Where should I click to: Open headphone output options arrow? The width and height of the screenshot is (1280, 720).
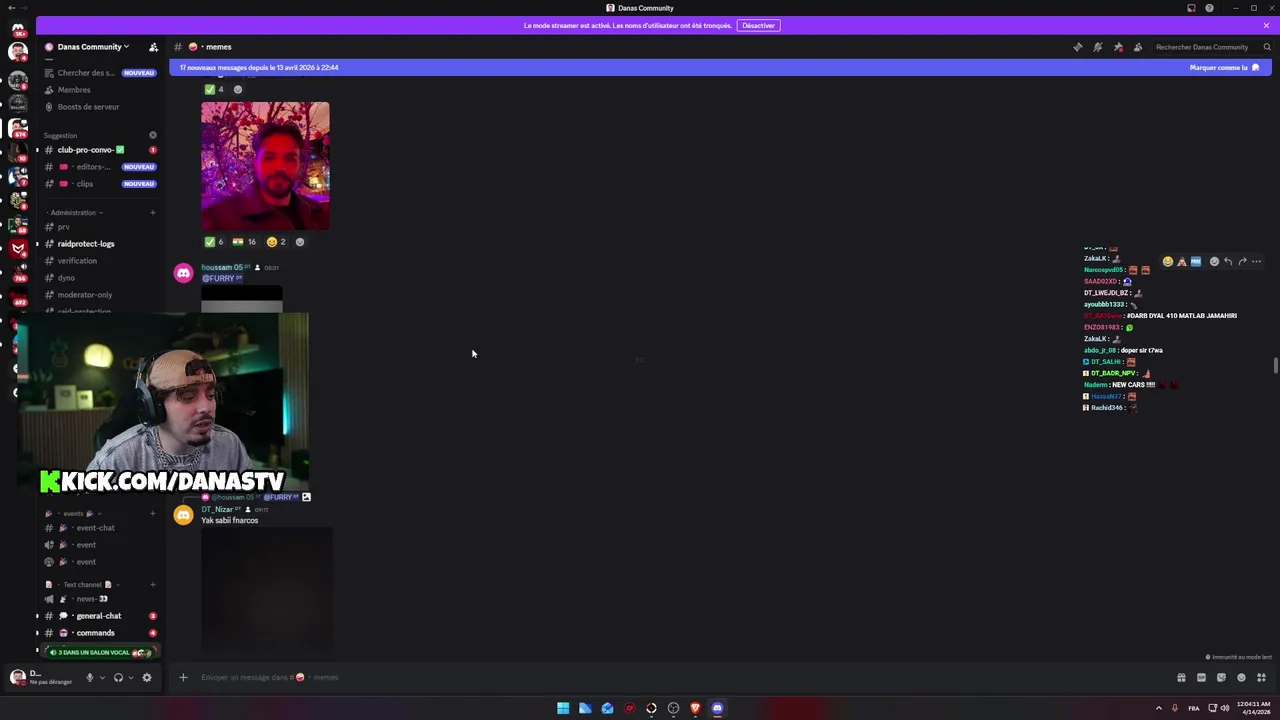click(x=130, y=677)
